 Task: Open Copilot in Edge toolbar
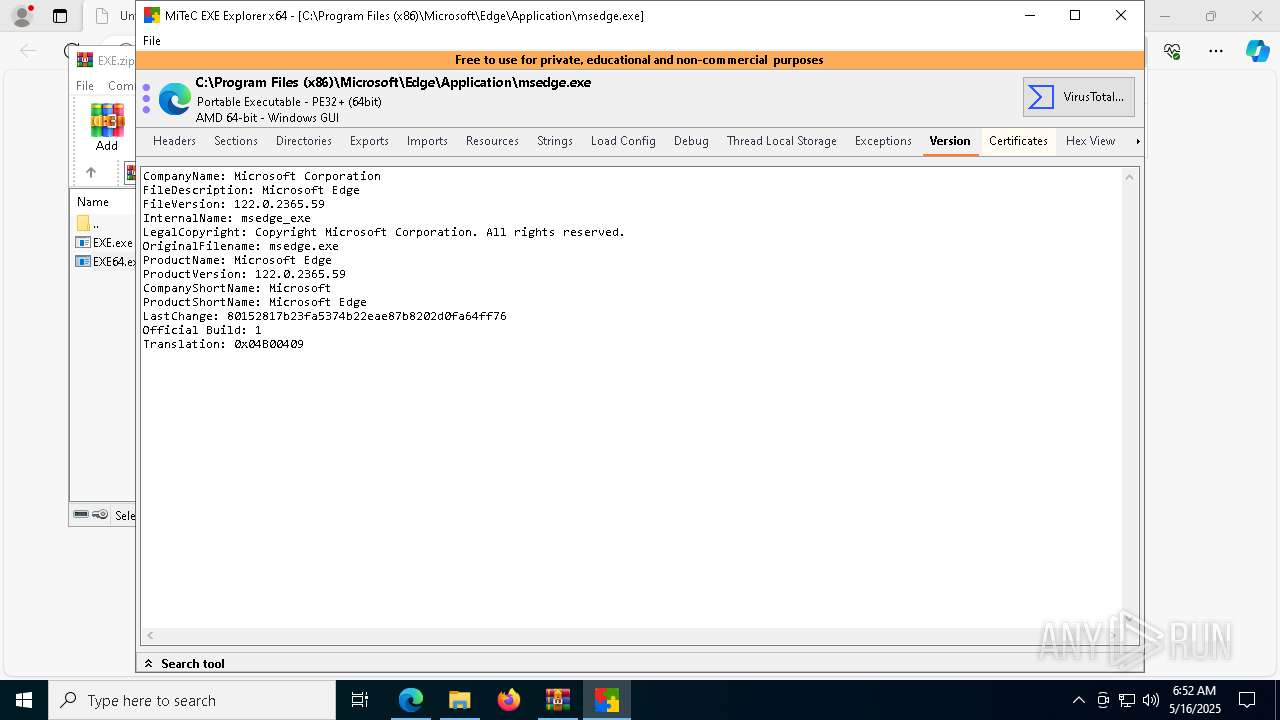click(1258, 51)
